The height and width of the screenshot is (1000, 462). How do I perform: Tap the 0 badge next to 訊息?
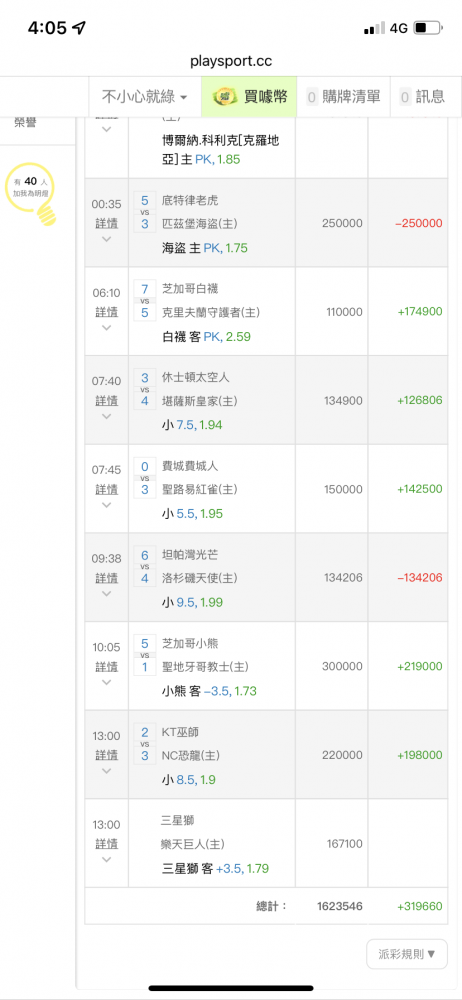pyautogui.click(x=405, y=97)
